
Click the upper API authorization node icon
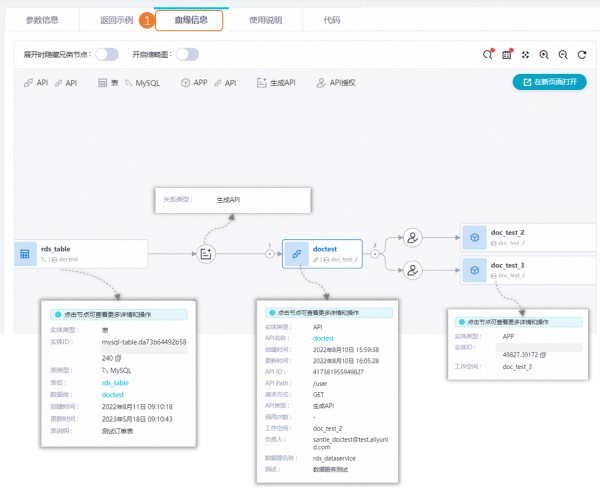tap(412, 237)
